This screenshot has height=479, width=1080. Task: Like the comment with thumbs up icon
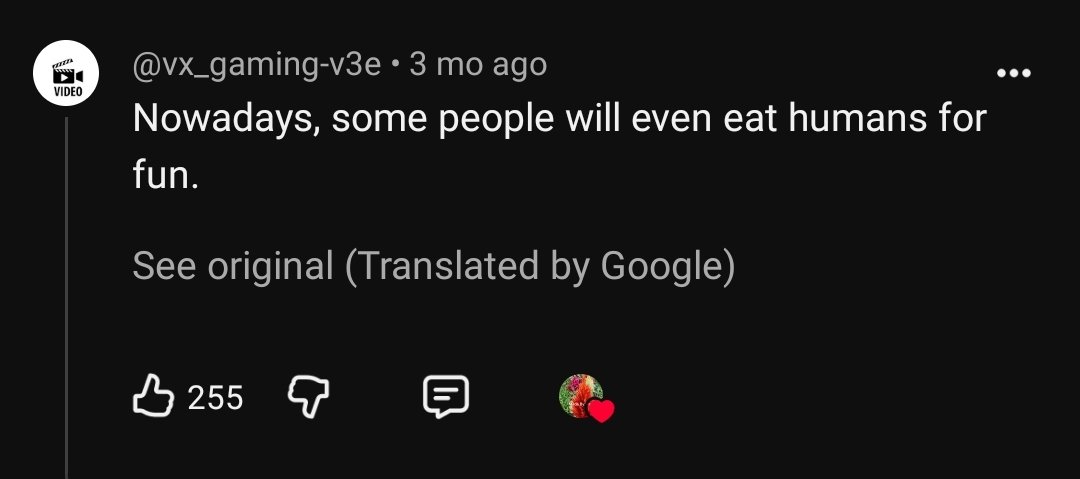[152, 396]
